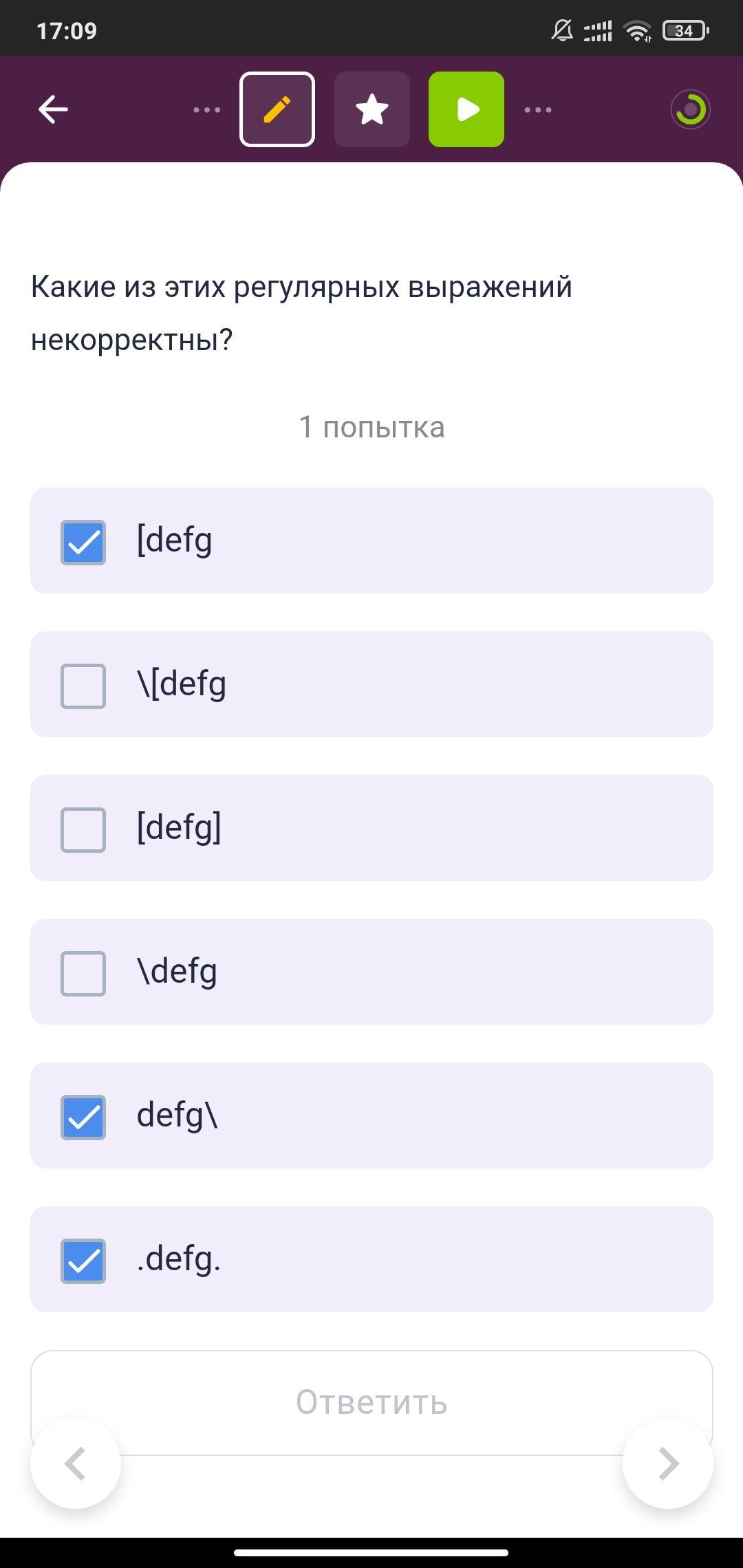Go to previous step with left chevron
743x1568 pixels.
click(x=76, y=1463)
